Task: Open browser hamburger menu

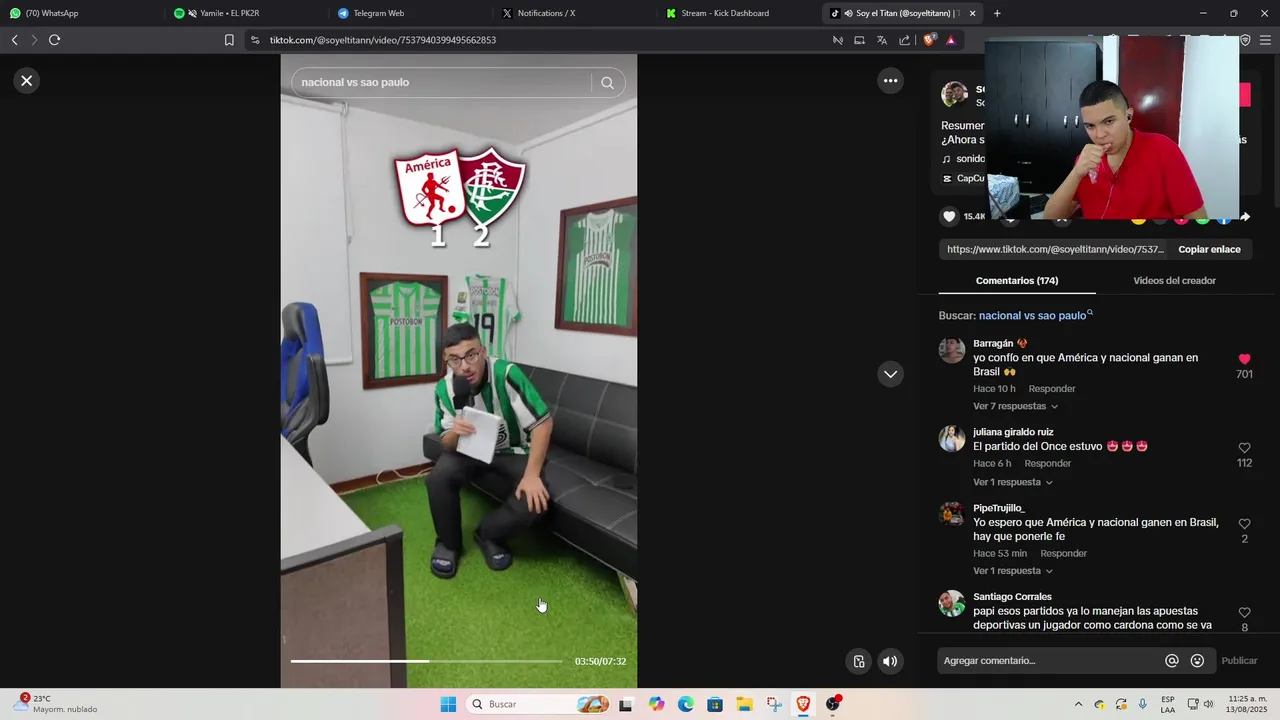Action: [1266, 40]
